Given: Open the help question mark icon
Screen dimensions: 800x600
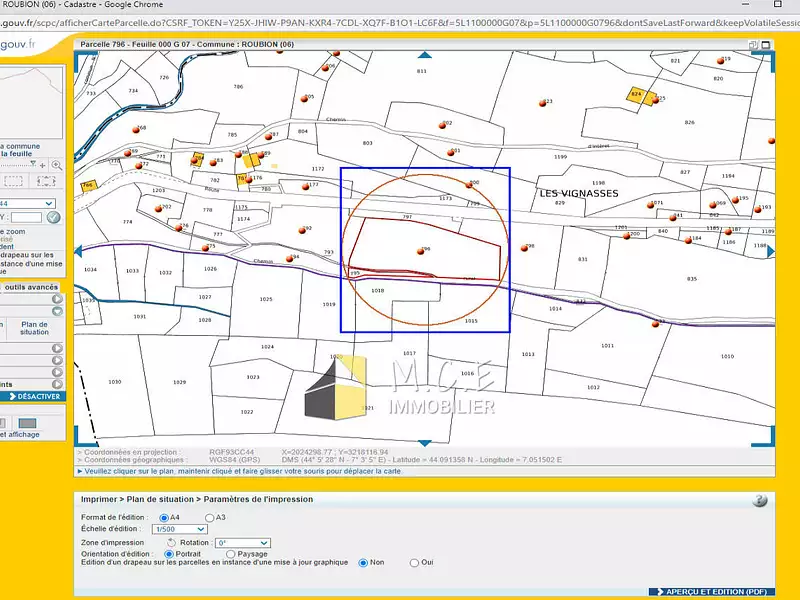Looking at the screenshot, I should [760, 500].
